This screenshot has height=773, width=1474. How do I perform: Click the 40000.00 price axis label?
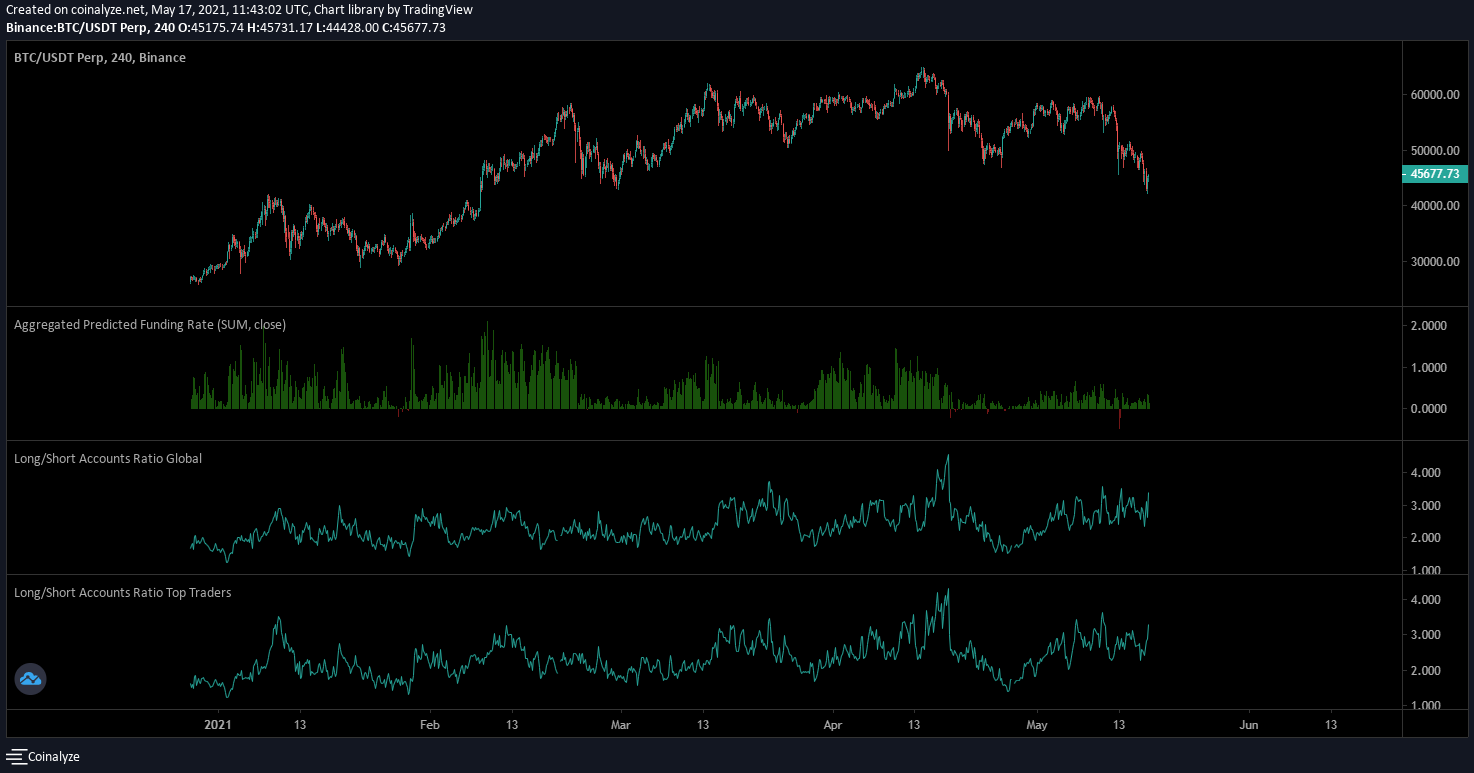[x=1435, y=206]
